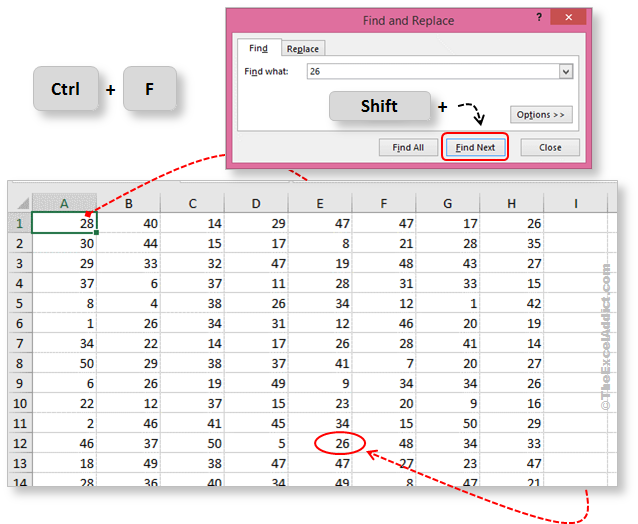Select column B header
638x524 pixels.
[x=129, y=203]
